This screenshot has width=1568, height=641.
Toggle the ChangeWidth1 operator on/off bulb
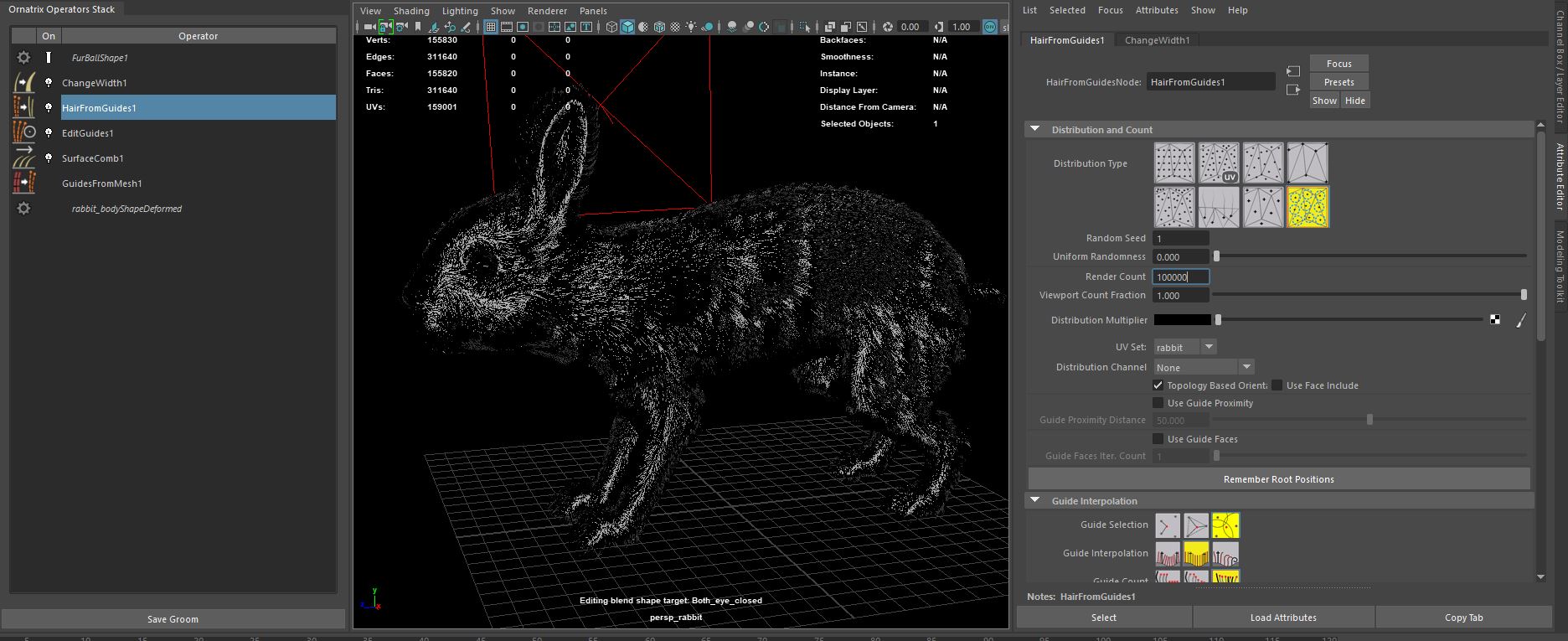(49, 82)
